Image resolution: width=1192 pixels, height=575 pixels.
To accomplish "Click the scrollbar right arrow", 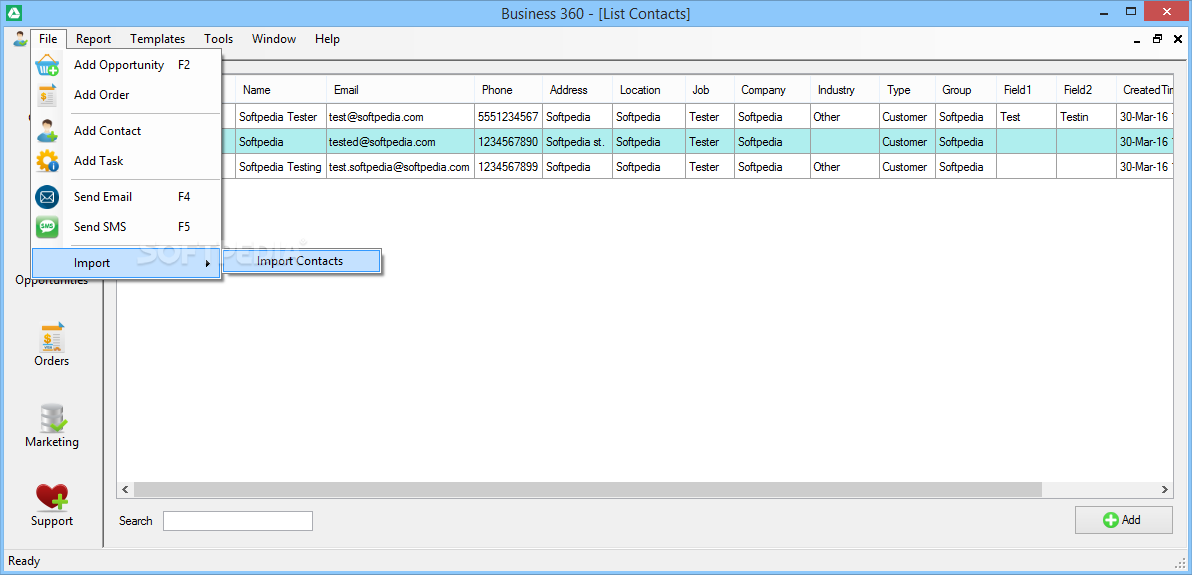I will coord(1164,489).
